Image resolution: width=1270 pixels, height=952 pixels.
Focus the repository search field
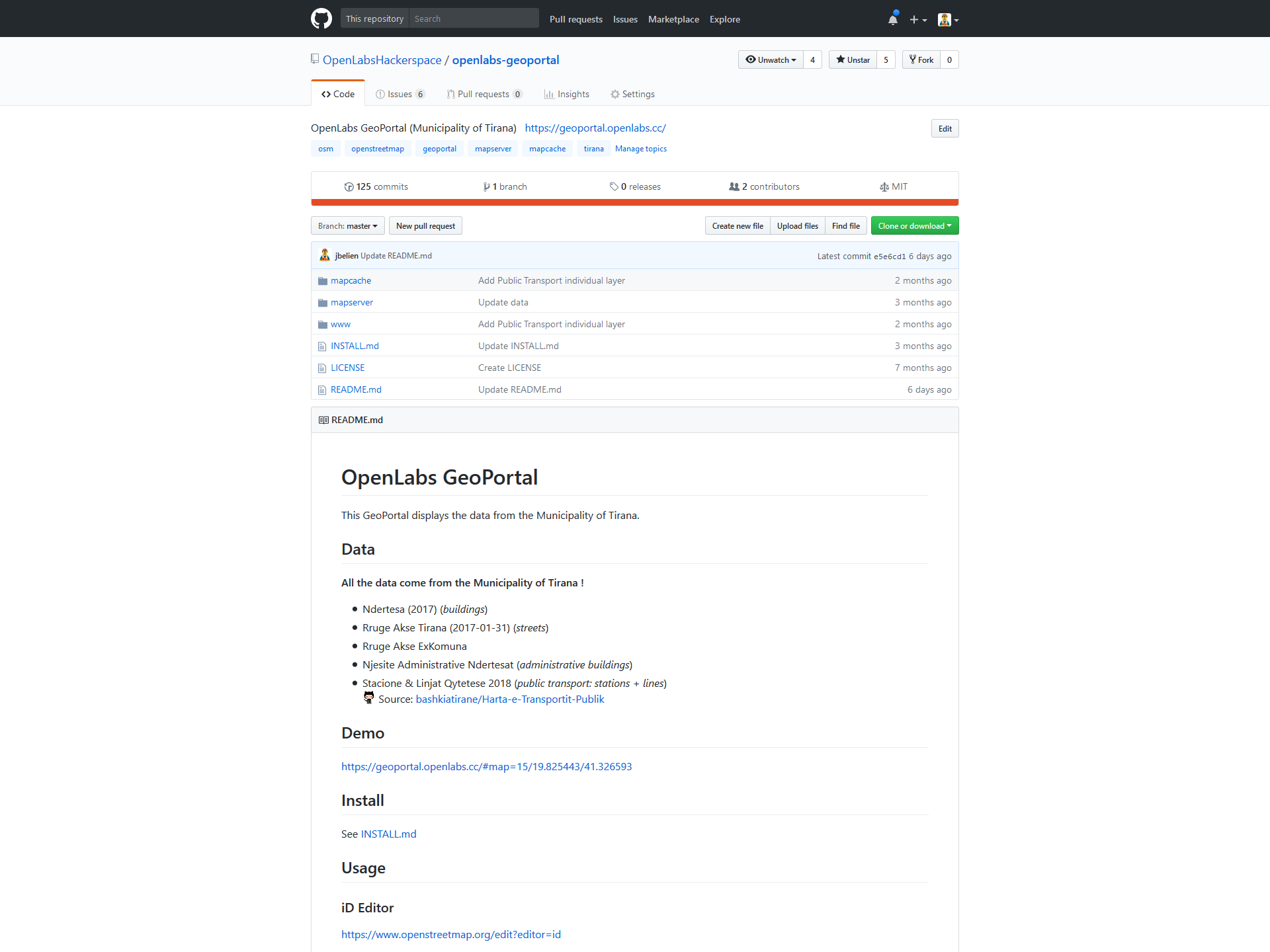coord(473,19)
